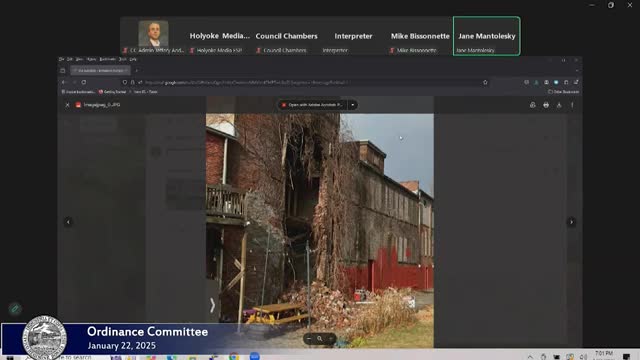Close the Drive image preview
This screenshot has width=640, height=360.
(x=67, y=105)
